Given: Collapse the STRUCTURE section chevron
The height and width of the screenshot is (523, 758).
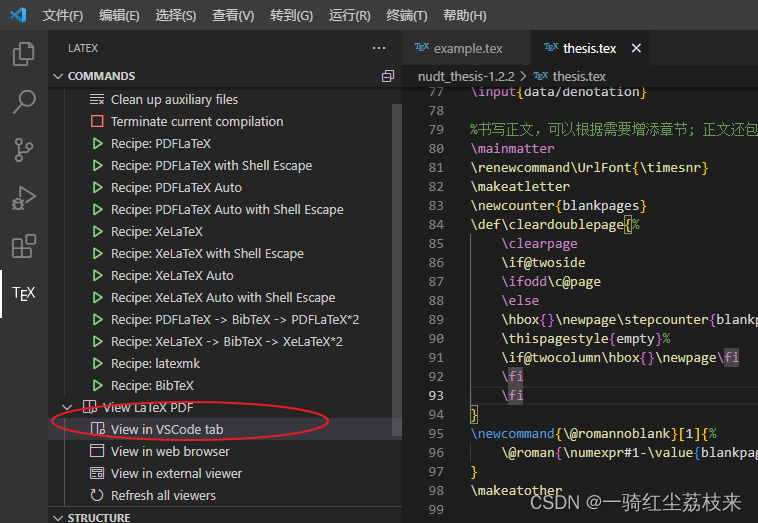Looking at the screenshot, I should [x=58, y=518].
